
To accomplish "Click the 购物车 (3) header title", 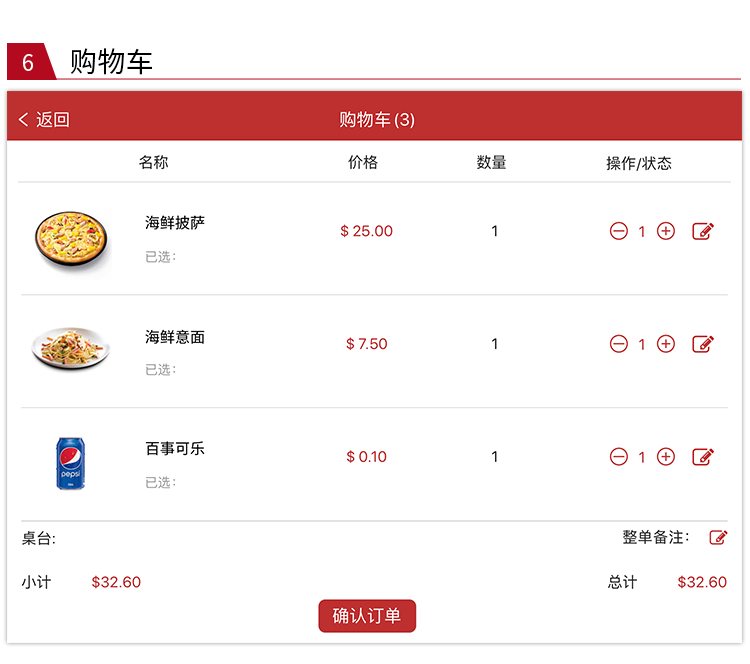I will point(377,119).
